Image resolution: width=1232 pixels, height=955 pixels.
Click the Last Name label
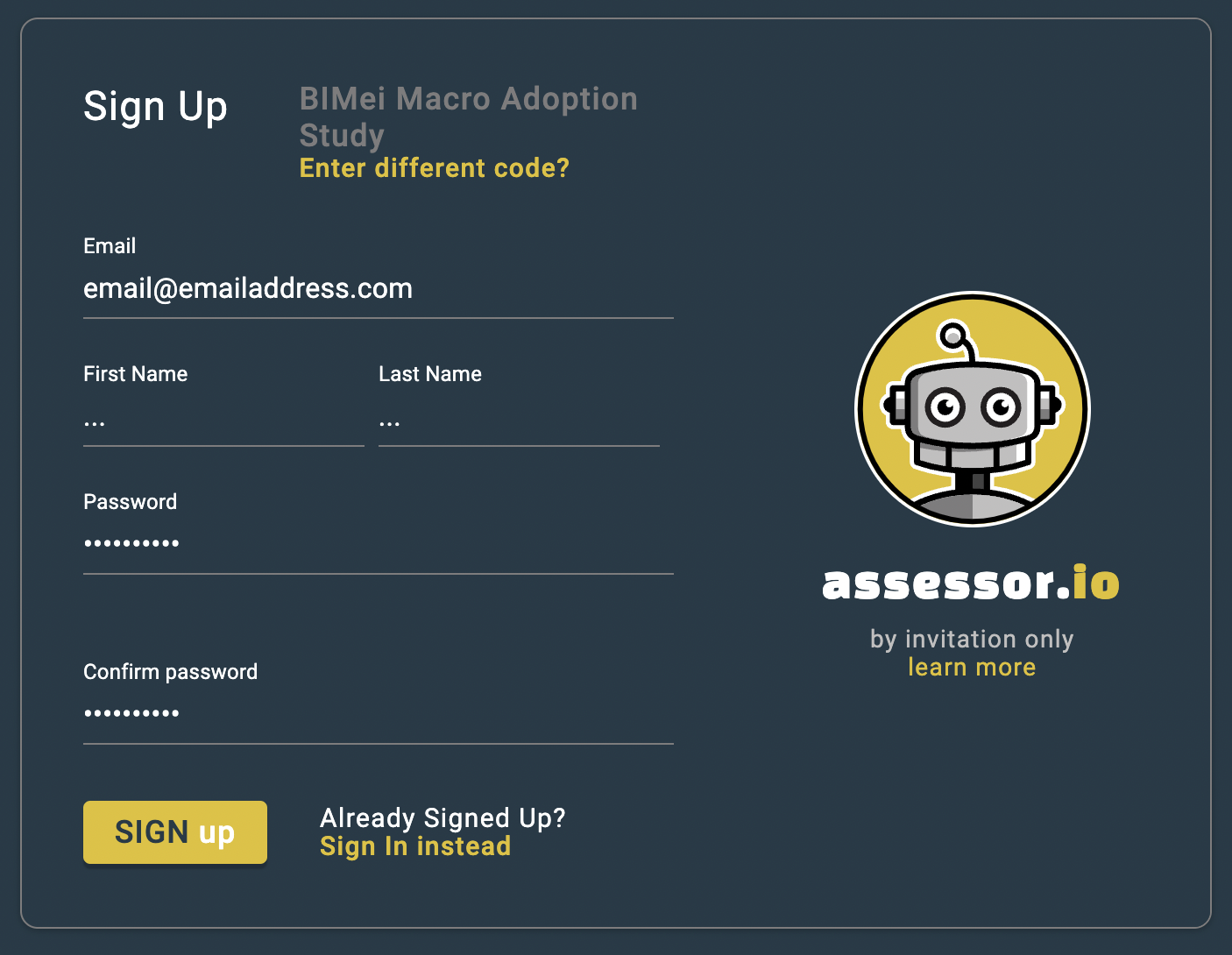coord(430,374)
